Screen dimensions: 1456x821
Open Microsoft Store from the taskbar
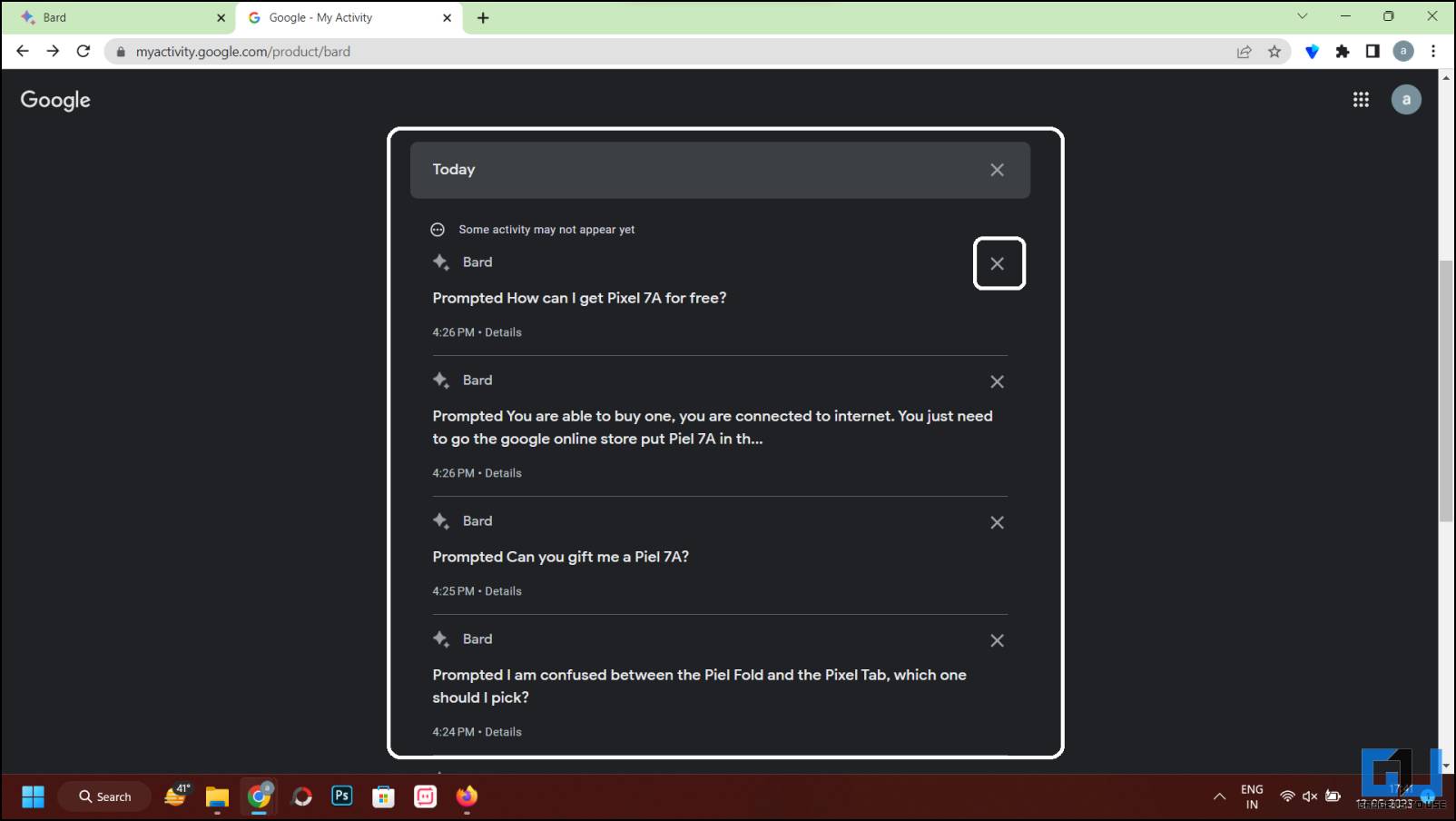384,796
